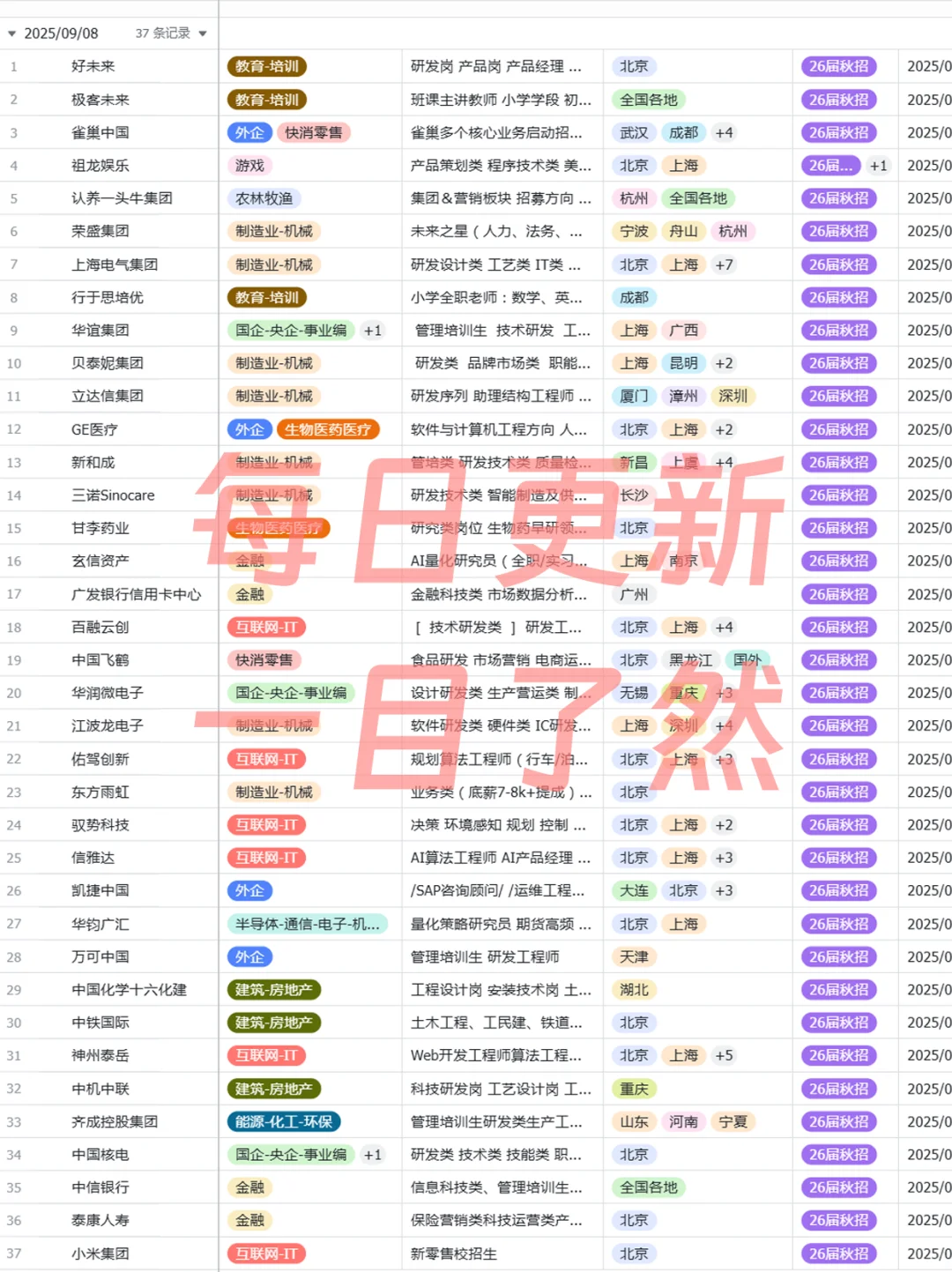
Task: Collapse the 2025/09/08 group triangle
Action: coord(11,33)
